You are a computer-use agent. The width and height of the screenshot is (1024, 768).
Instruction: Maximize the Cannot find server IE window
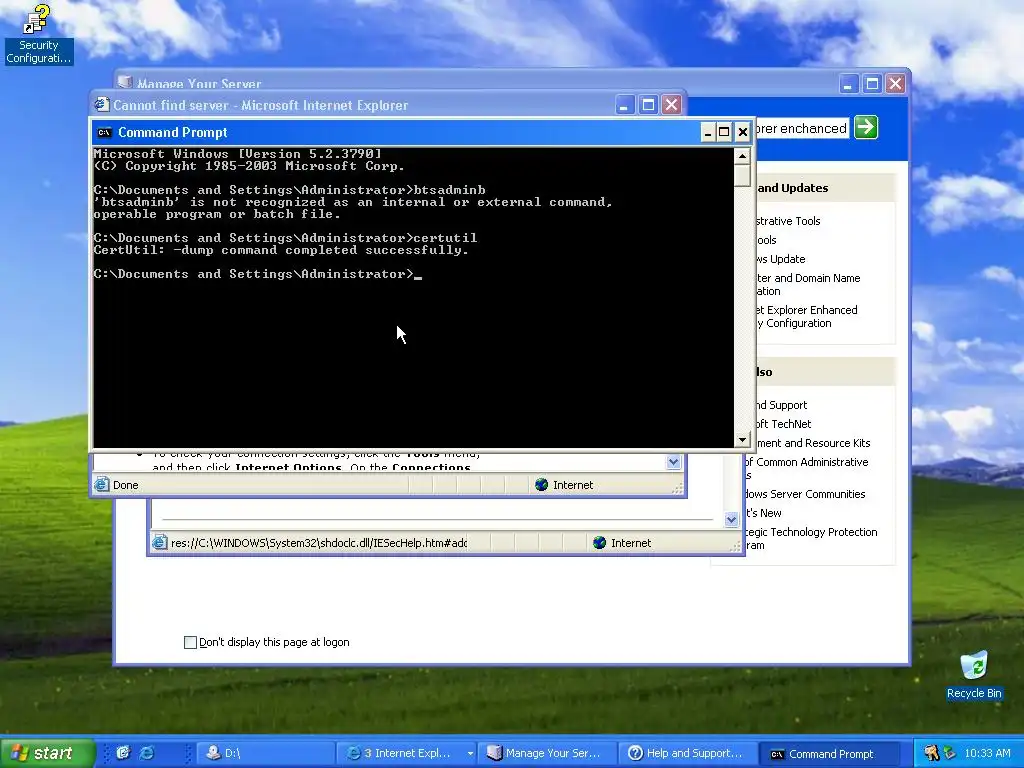pyautogui.click(x=648, y=104)
